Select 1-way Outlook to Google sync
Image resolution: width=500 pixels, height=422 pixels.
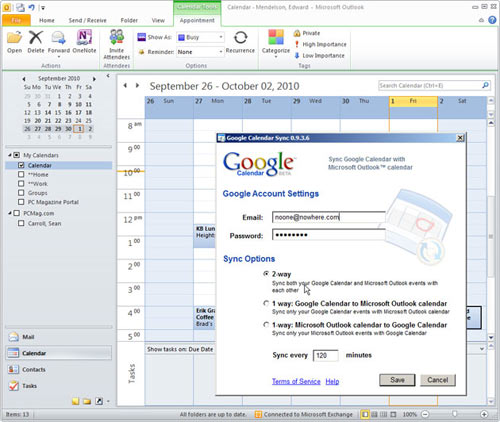[x=266, y=324]
